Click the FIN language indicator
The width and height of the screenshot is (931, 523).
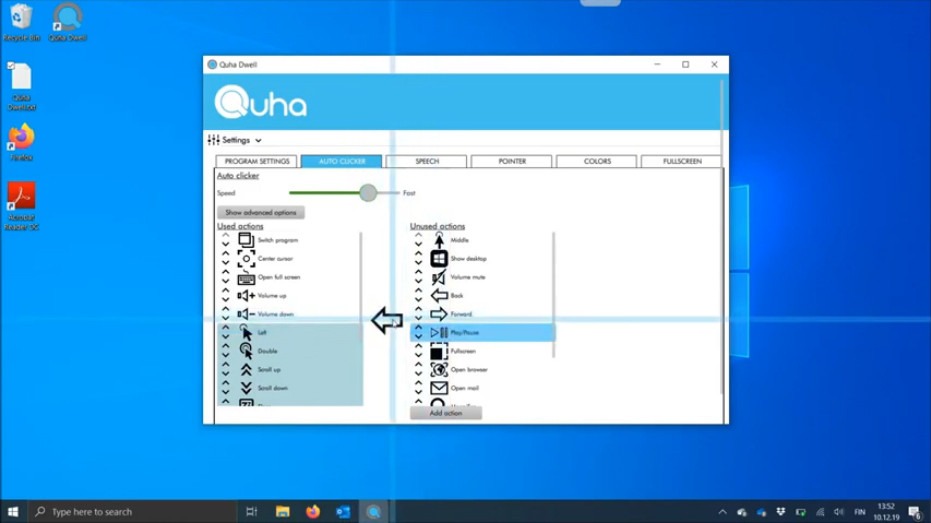click(x=859, y=512)
